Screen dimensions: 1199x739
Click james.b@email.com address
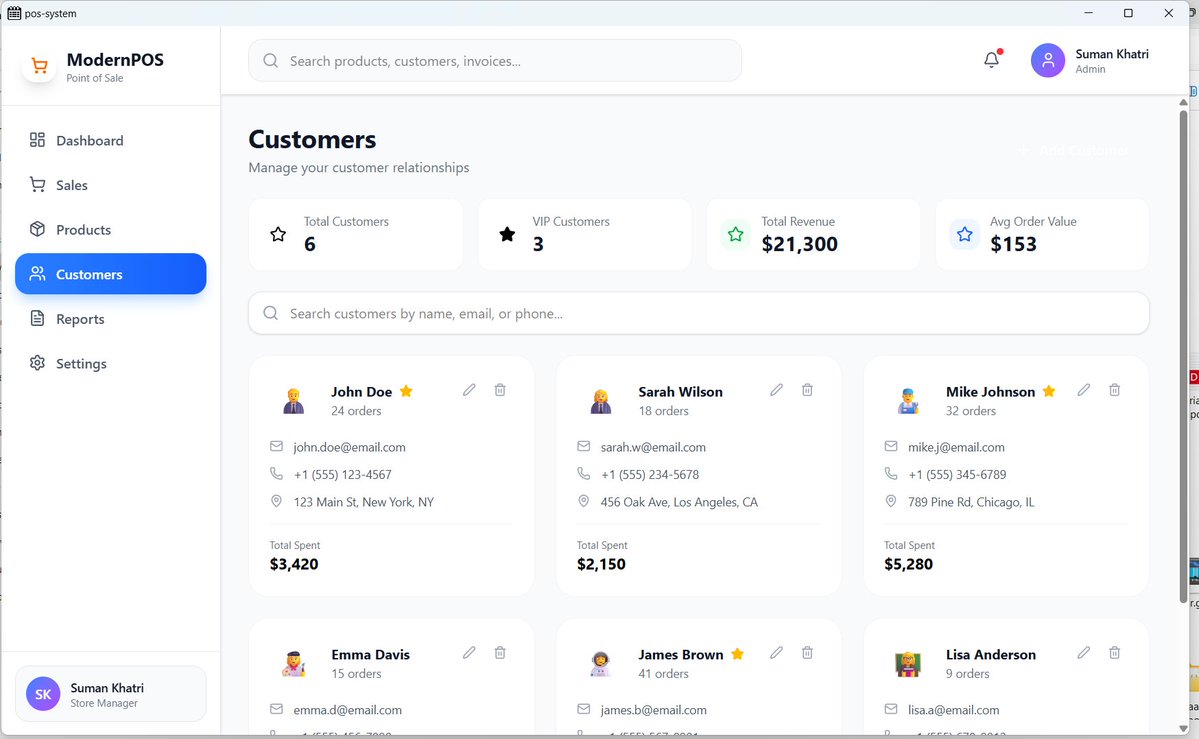[x=654, y=710]
